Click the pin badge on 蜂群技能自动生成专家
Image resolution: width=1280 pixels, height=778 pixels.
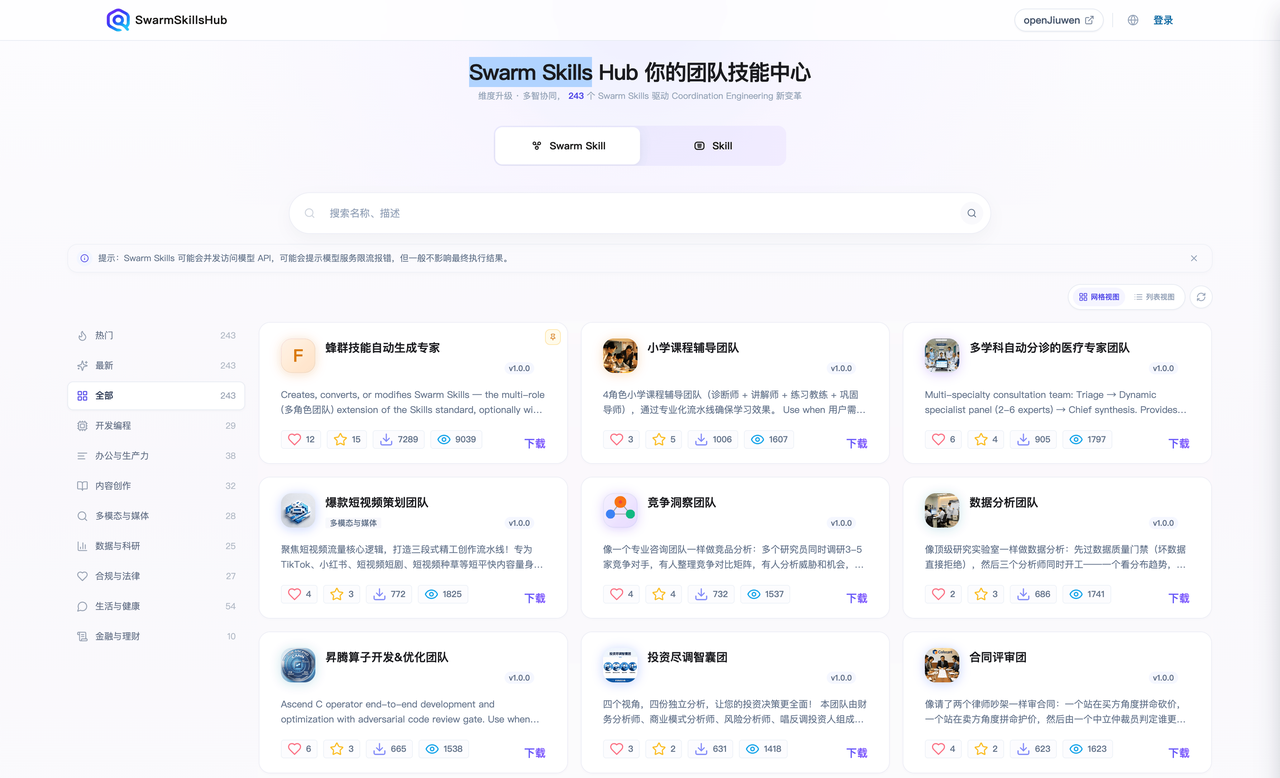553,337
